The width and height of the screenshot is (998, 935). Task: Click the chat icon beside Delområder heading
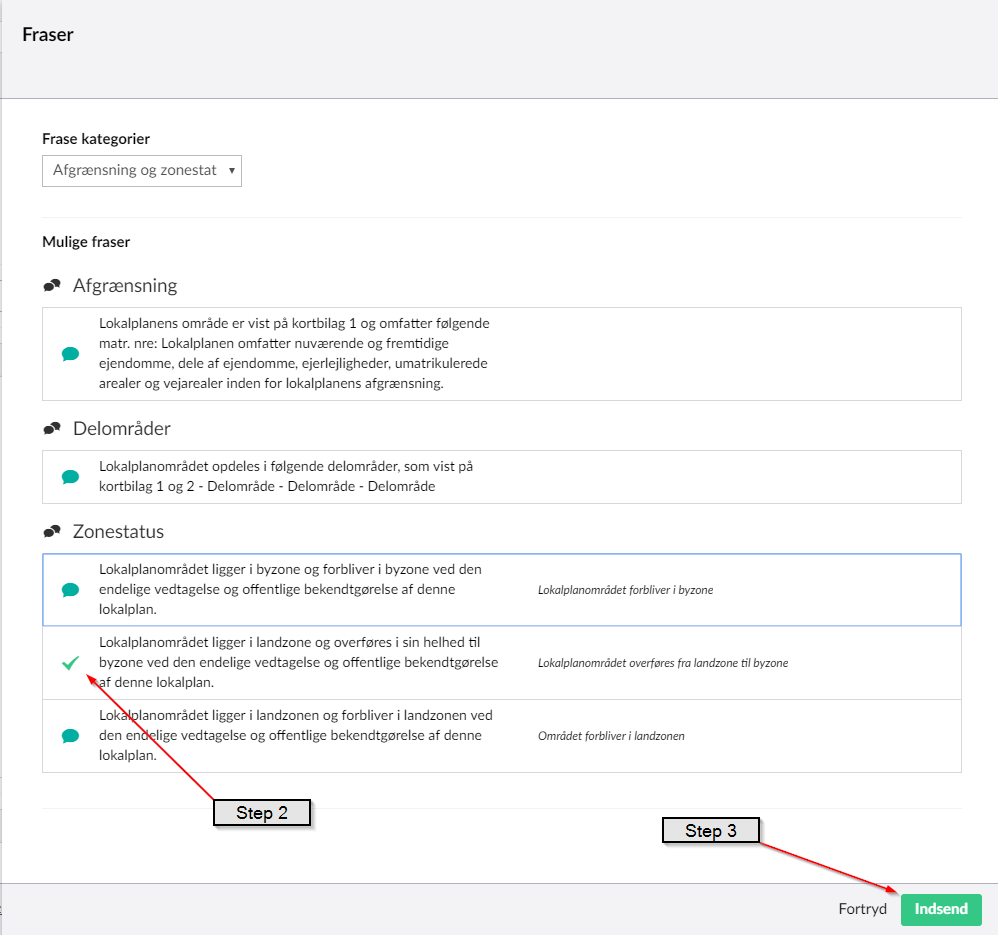click(52, 429)
